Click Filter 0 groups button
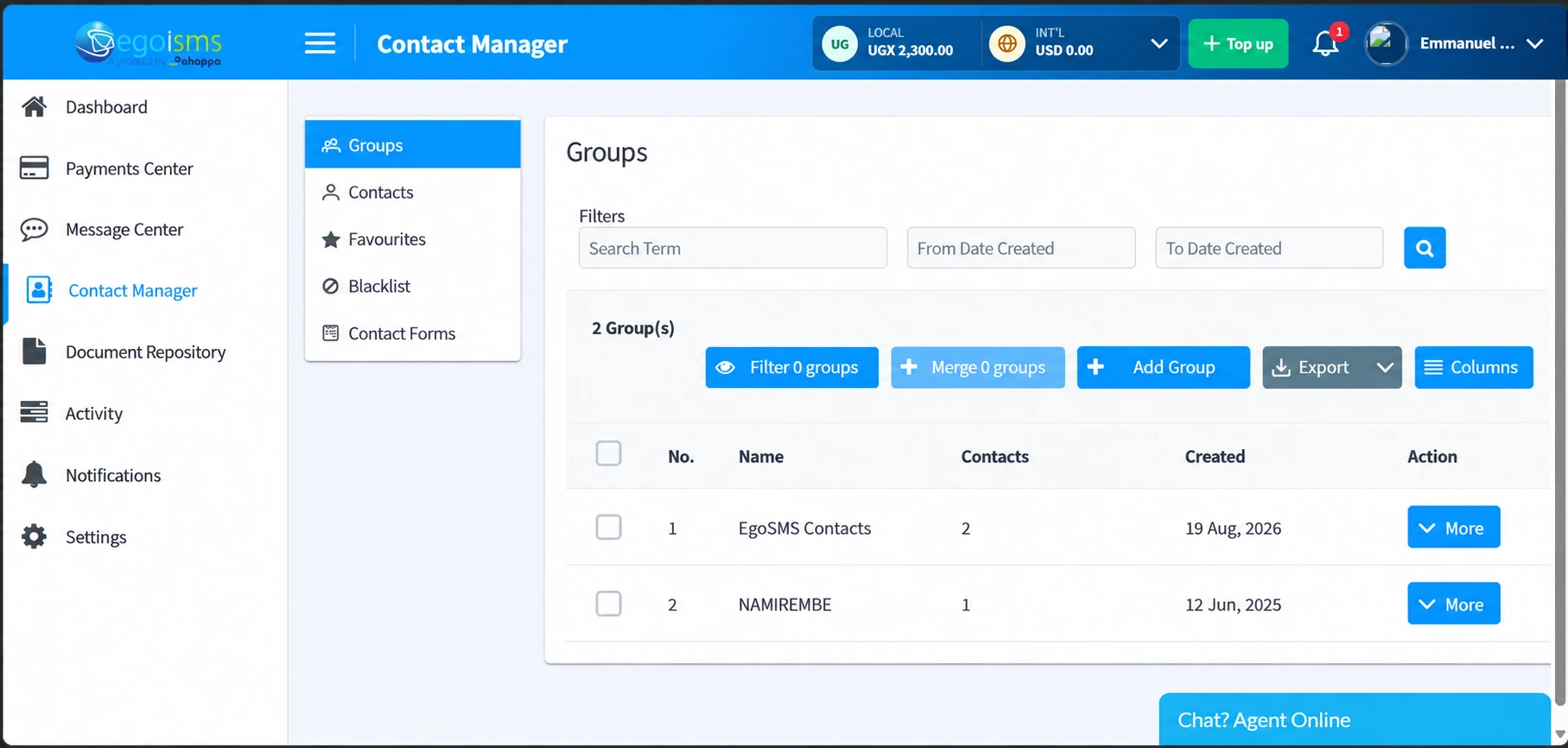The width and height of the screenshot is (1568, 748). point(791,367)
